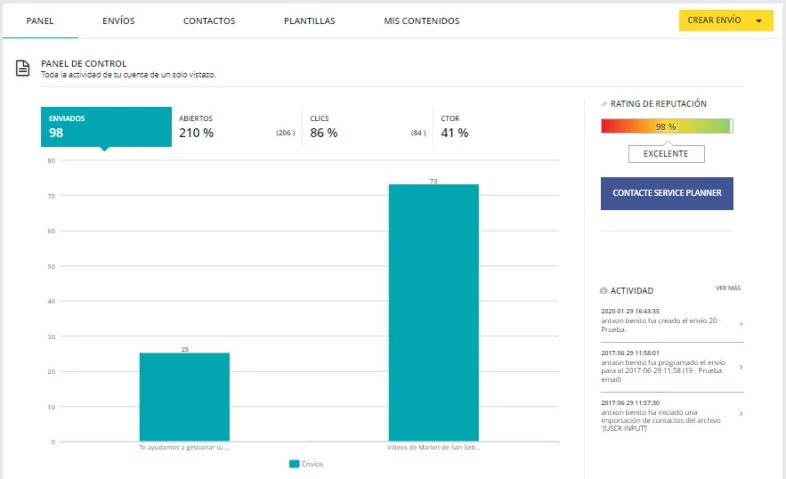Click the (206) opens count

pos(285,133)
